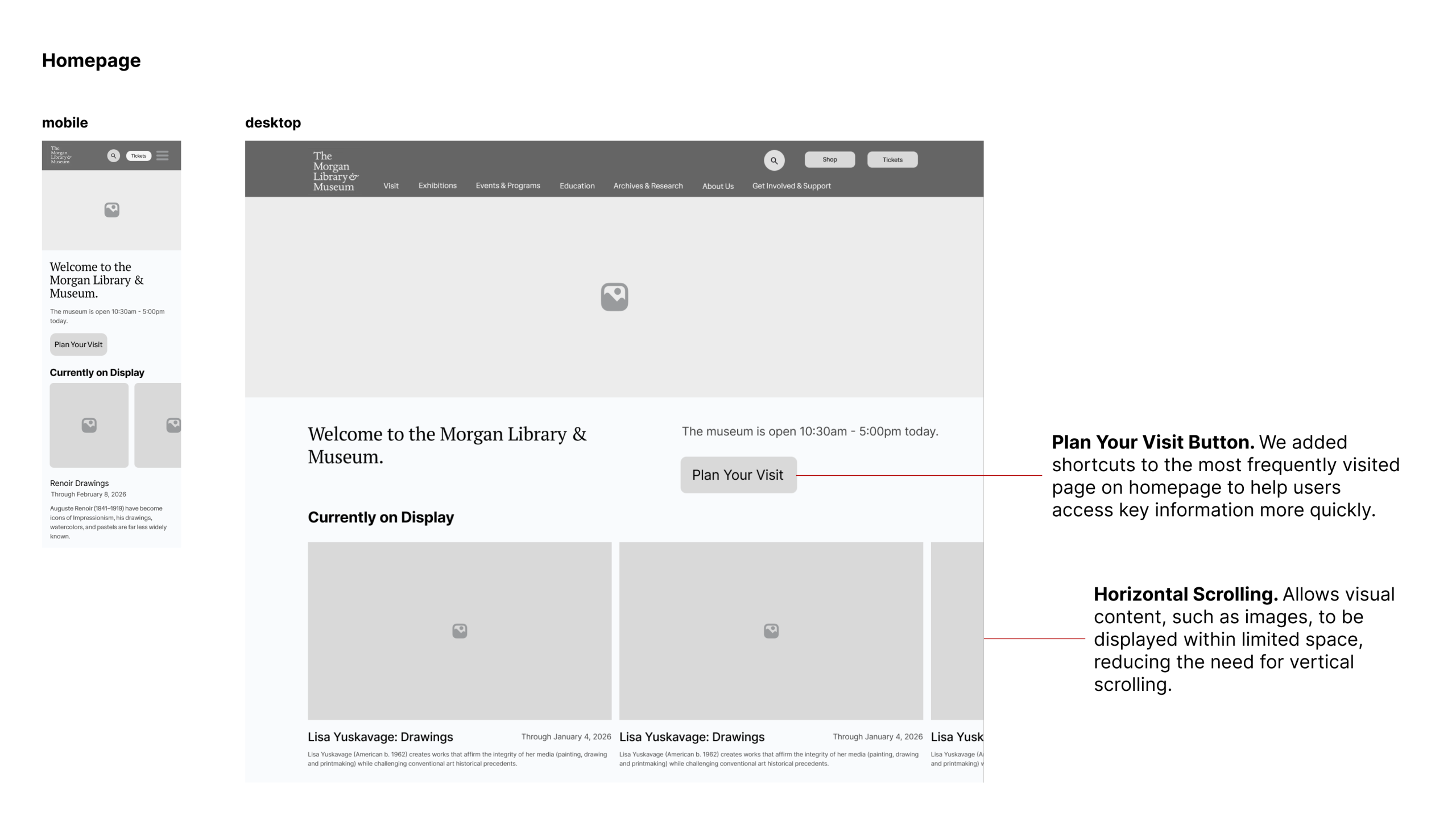Open the Exhibitions navigation item

coord(437,186)
